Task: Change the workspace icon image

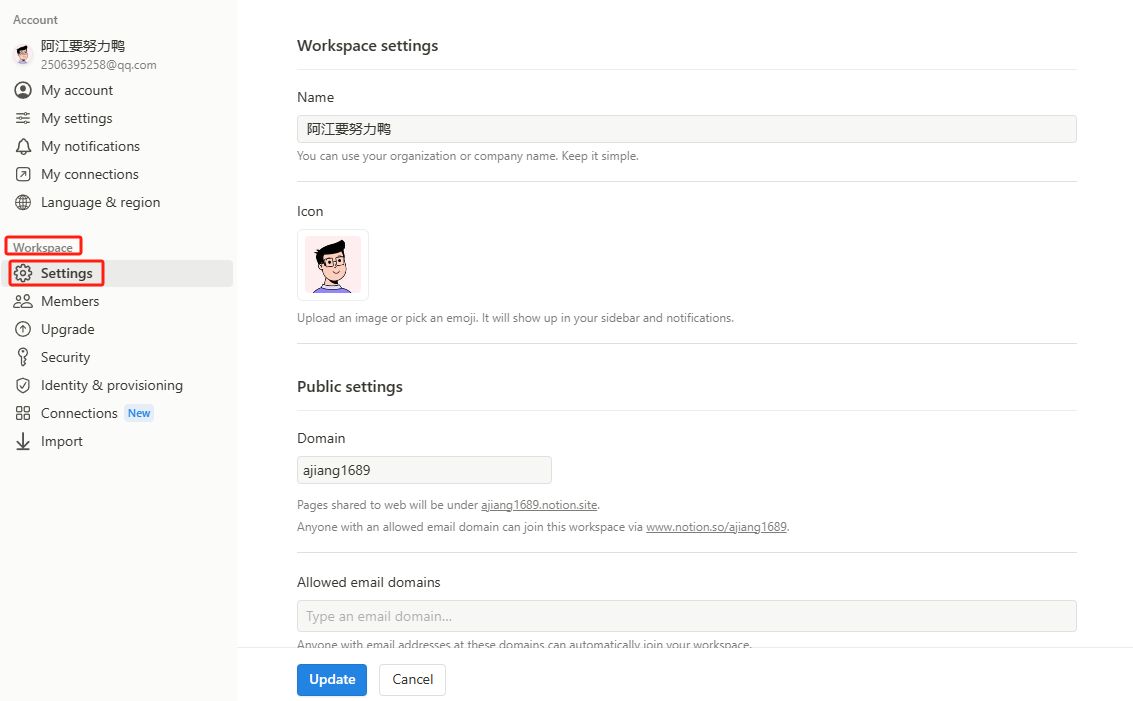Action: pyautogui.click(x=333, y=265)
